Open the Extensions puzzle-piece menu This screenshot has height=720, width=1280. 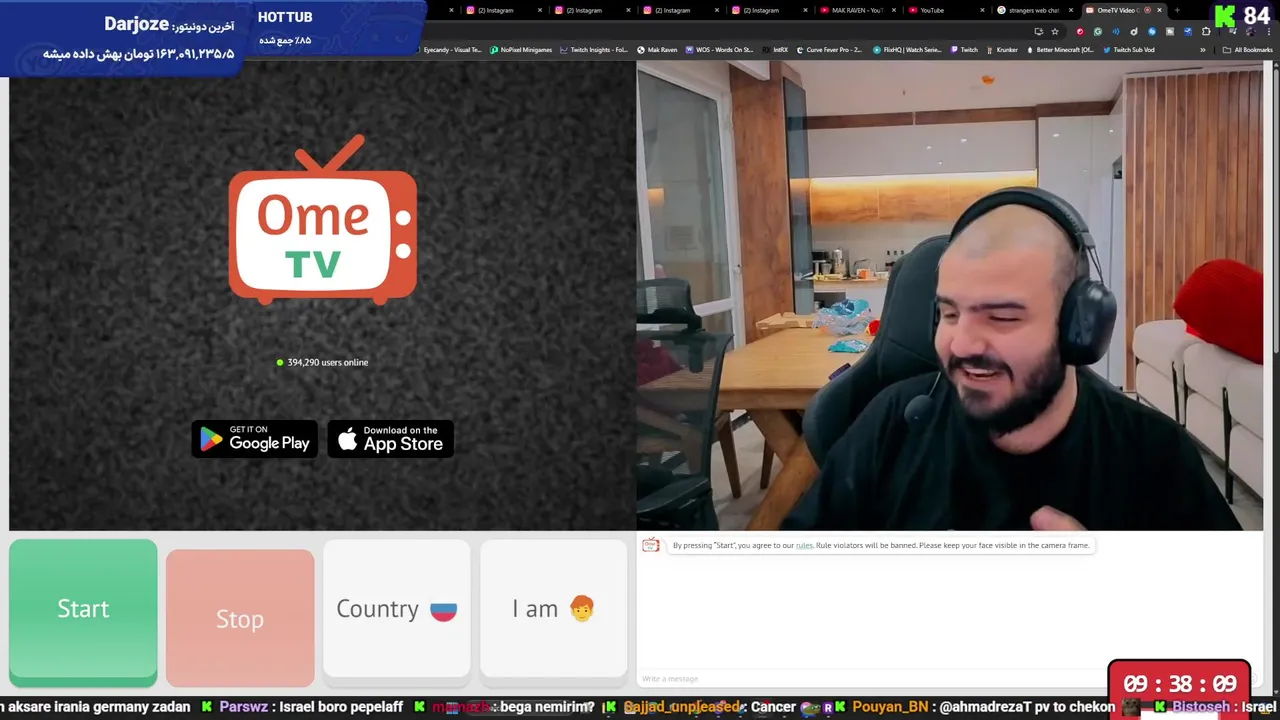tap(1206, 31)
